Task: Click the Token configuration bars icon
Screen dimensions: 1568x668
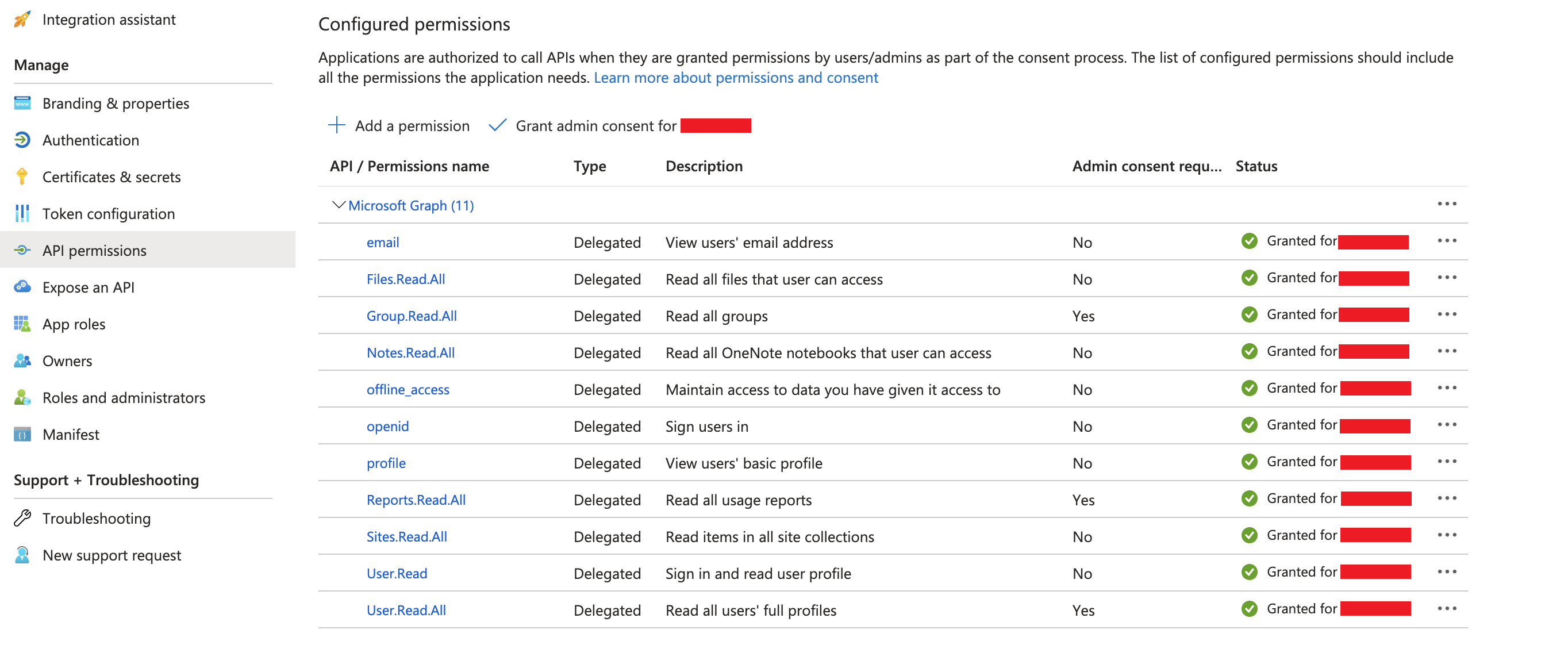Action: click(22, 213)
